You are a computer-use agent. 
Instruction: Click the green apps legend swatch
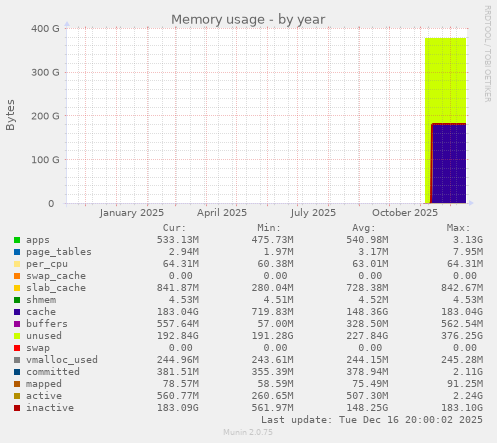click(x=17, y=240)
